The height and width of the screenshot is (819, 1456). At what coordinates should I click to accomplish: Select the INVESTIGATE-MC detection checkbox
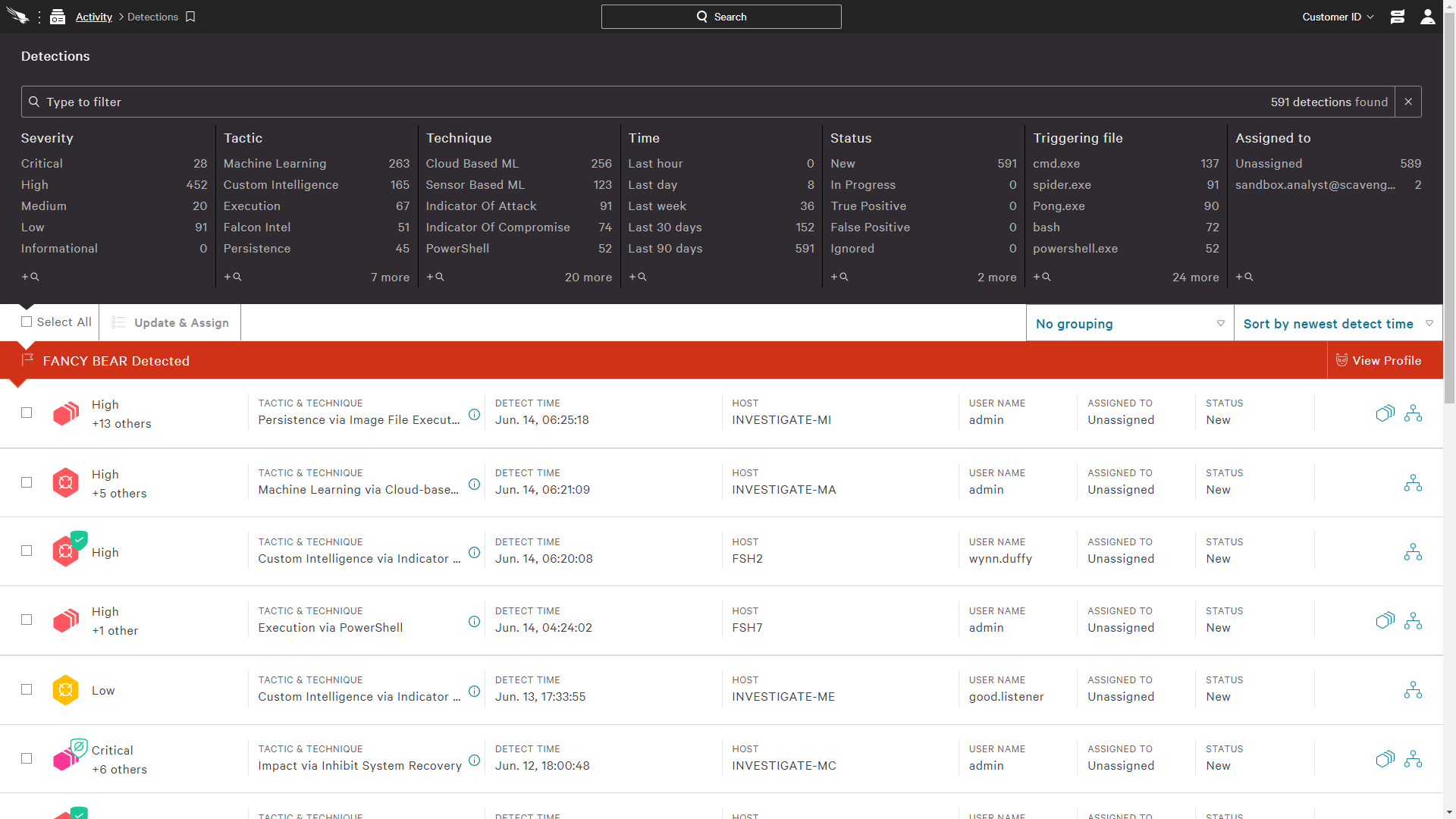[27, 758]
